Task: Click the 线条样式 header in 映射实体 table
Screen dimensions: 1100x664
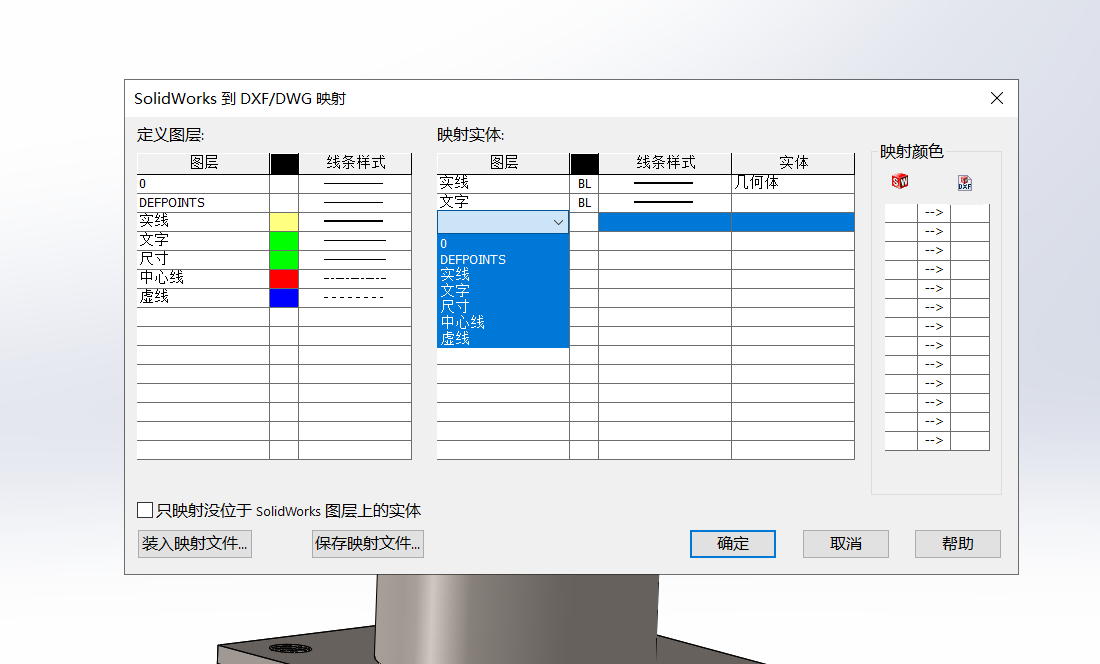Action: 665,163
